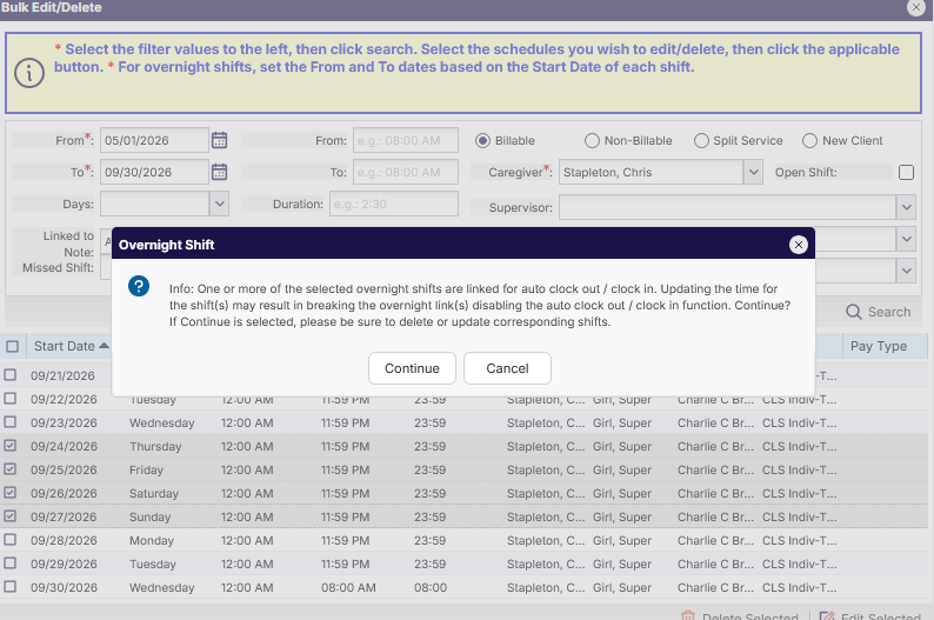Click the From date input field
Viewport: 934px width, 620px height.
(x=154, y=141)
